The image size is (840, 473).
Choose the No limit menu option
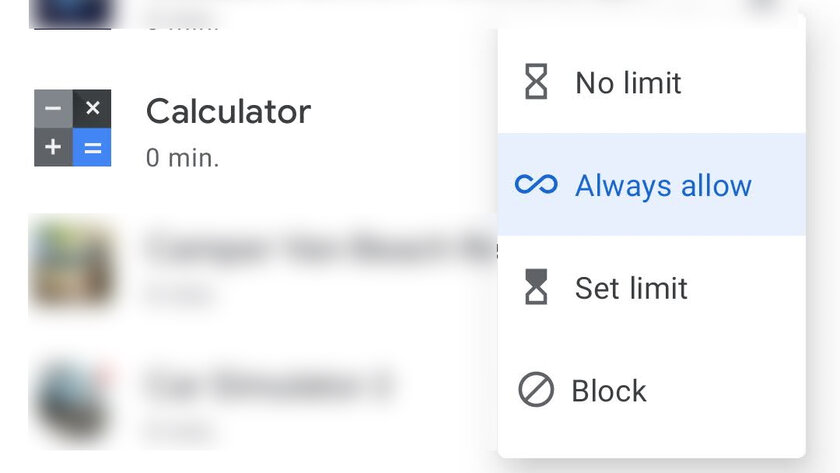(x=651, y=82)
